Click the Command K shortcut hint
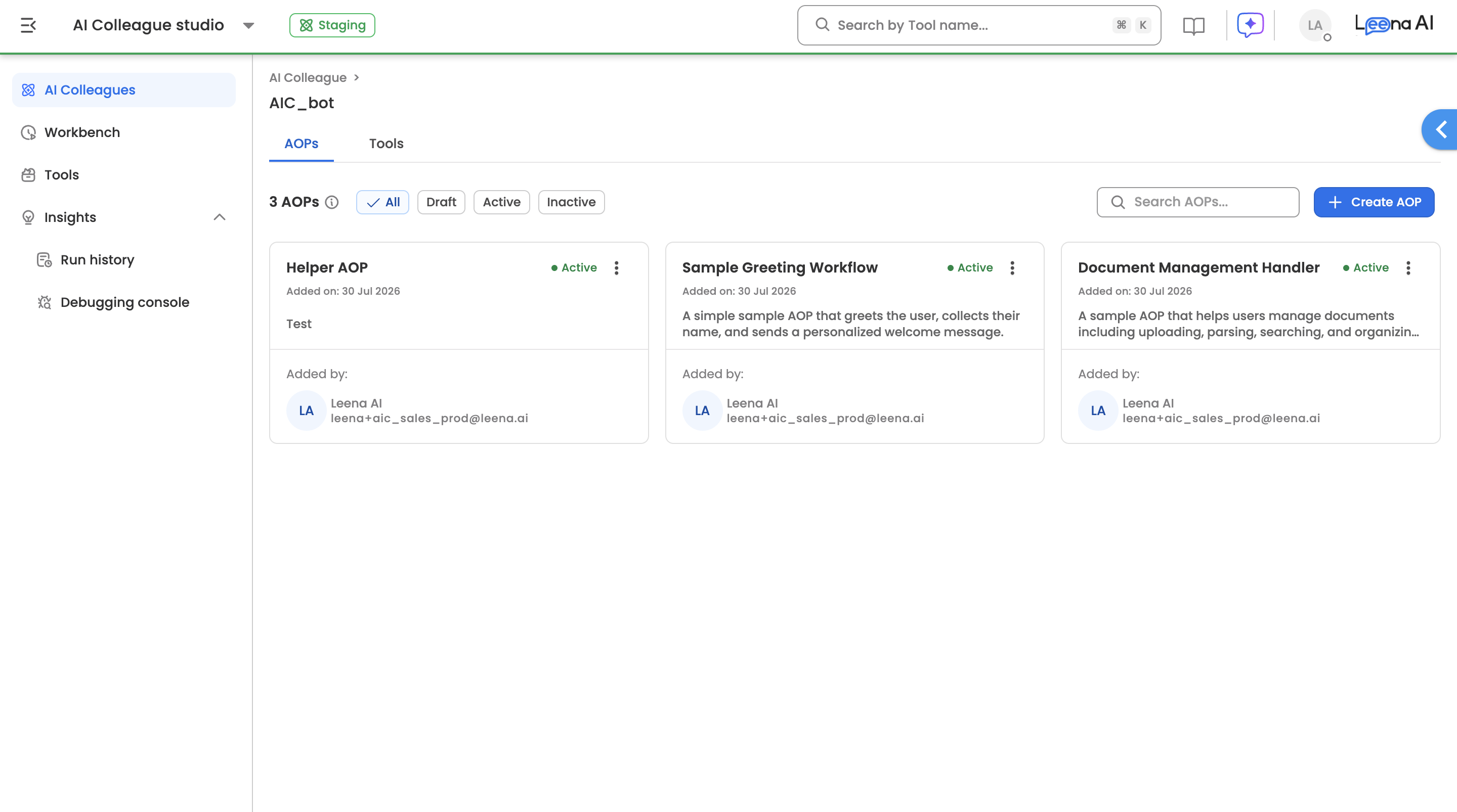This screenshot has height=812, width=1457. 1132,25
